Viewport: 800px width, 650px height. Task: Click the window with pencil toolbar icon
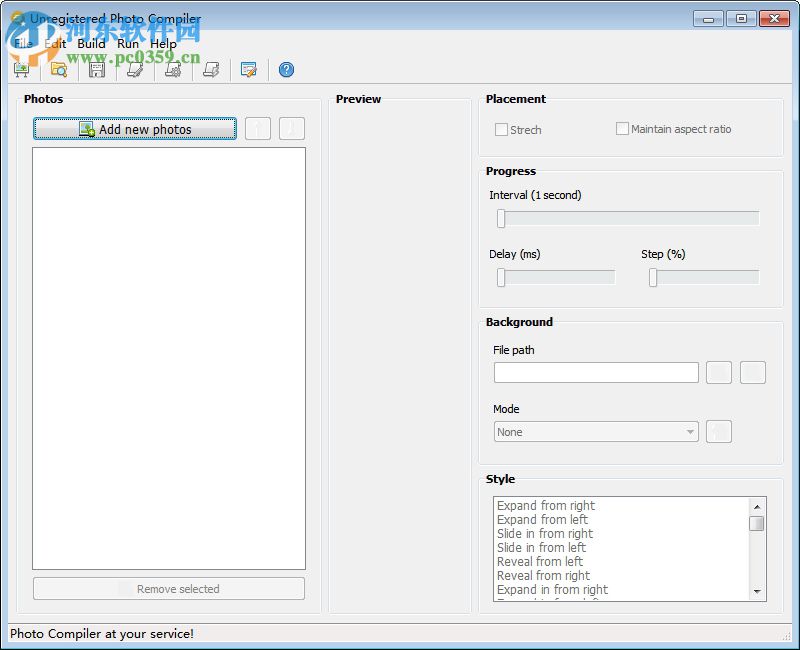[x=249, y=70]
